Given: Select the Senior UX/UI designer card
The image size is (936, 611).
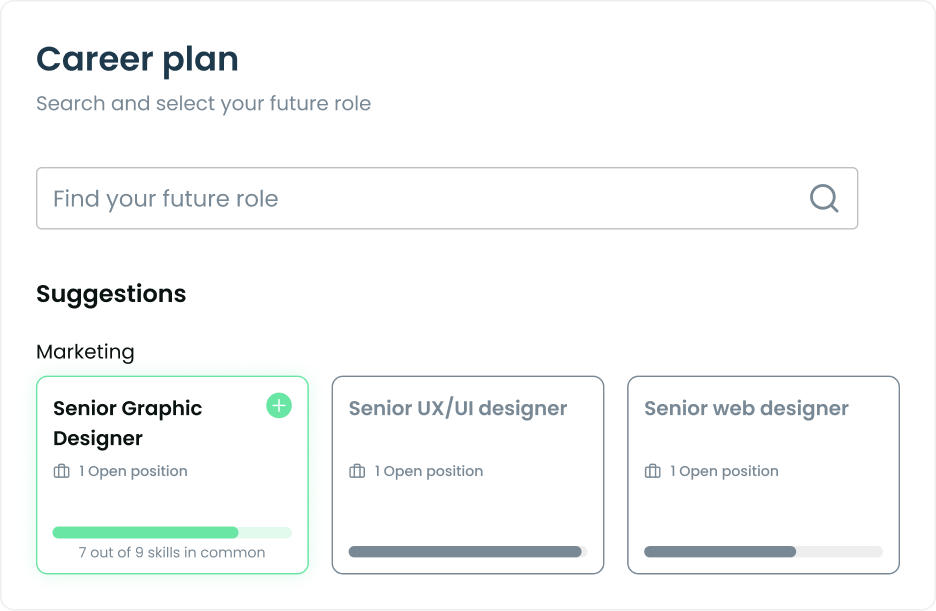Looking at the screenshot, I should [468, 475].
